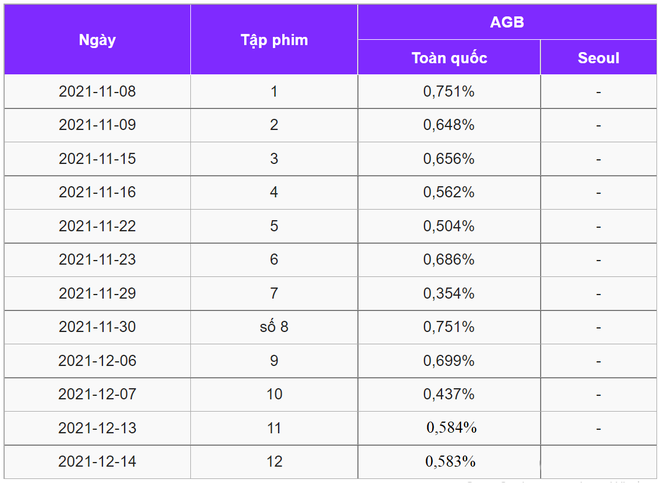The image size is (660, 486).
Task: Click the Tập phim column header
Action: tap(274, 40)
